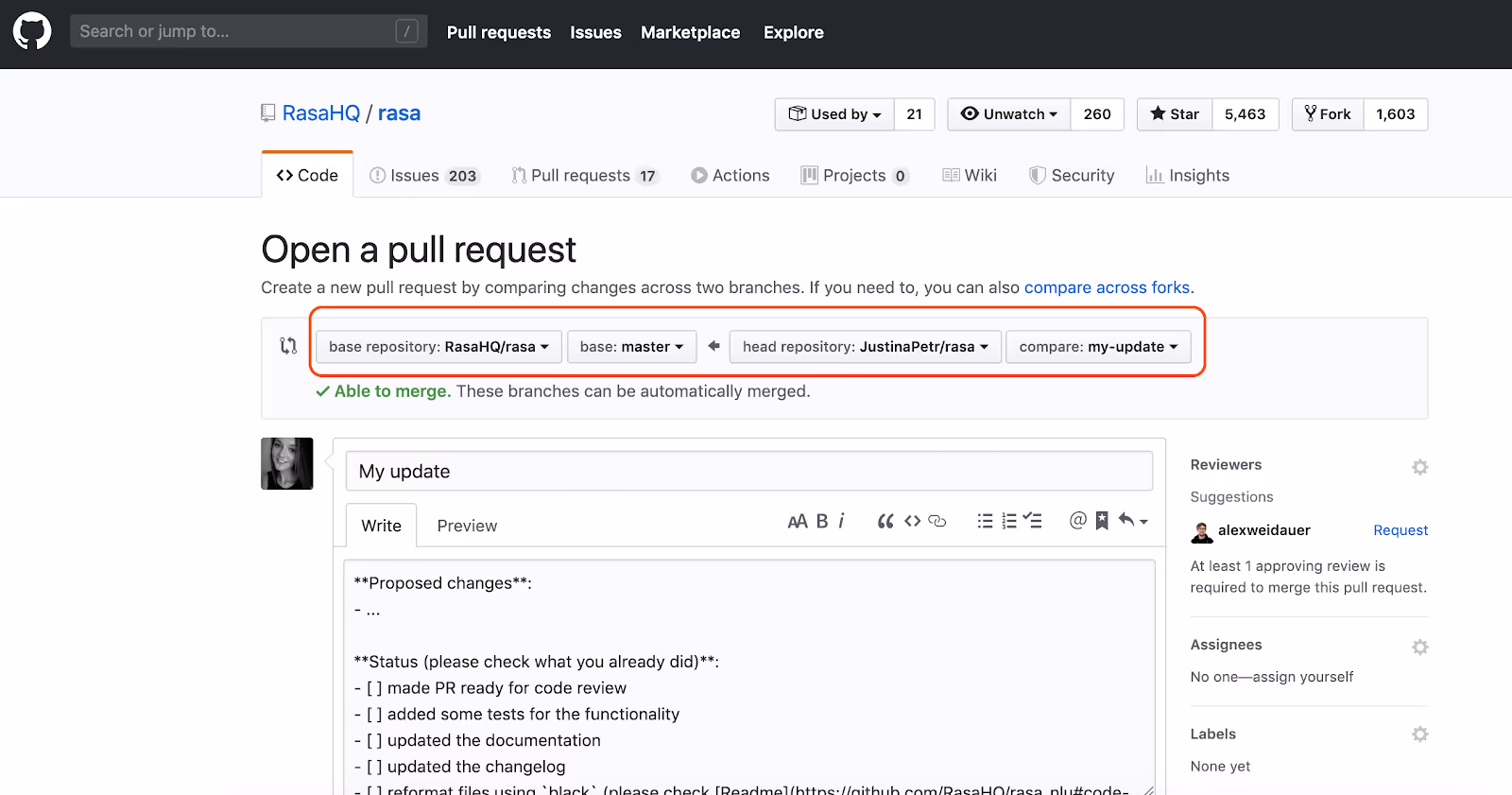Expand the Used by dropdown

[834, 114]
